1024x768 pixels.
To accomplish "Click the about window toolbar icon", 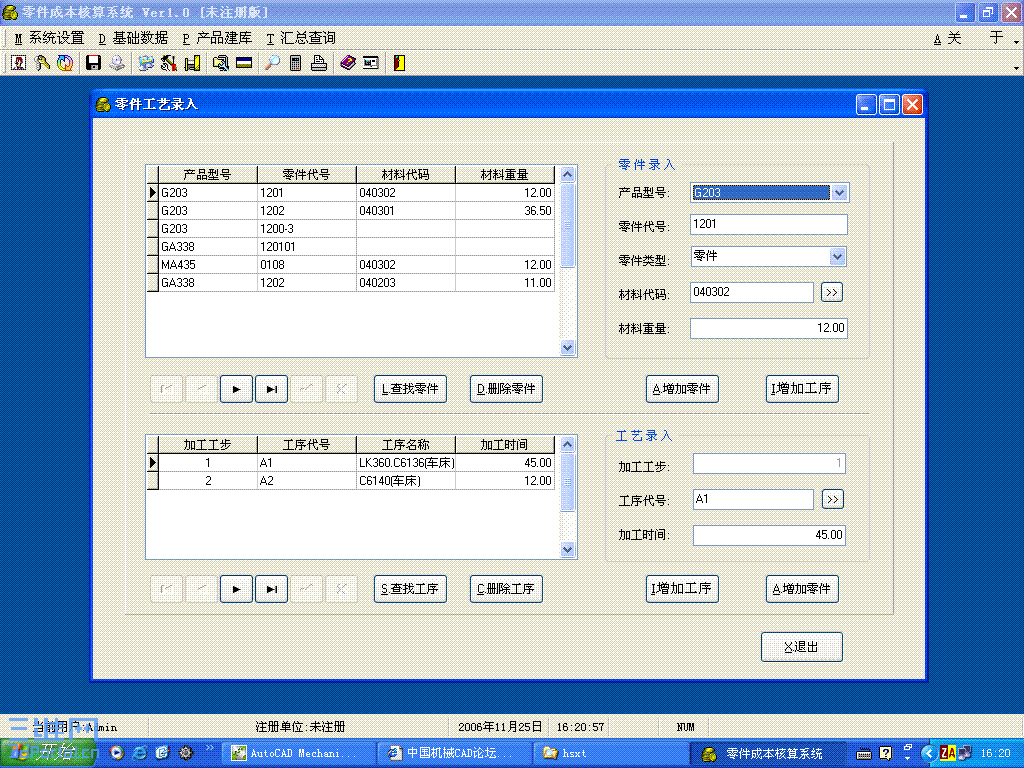I will pos(370,63).
